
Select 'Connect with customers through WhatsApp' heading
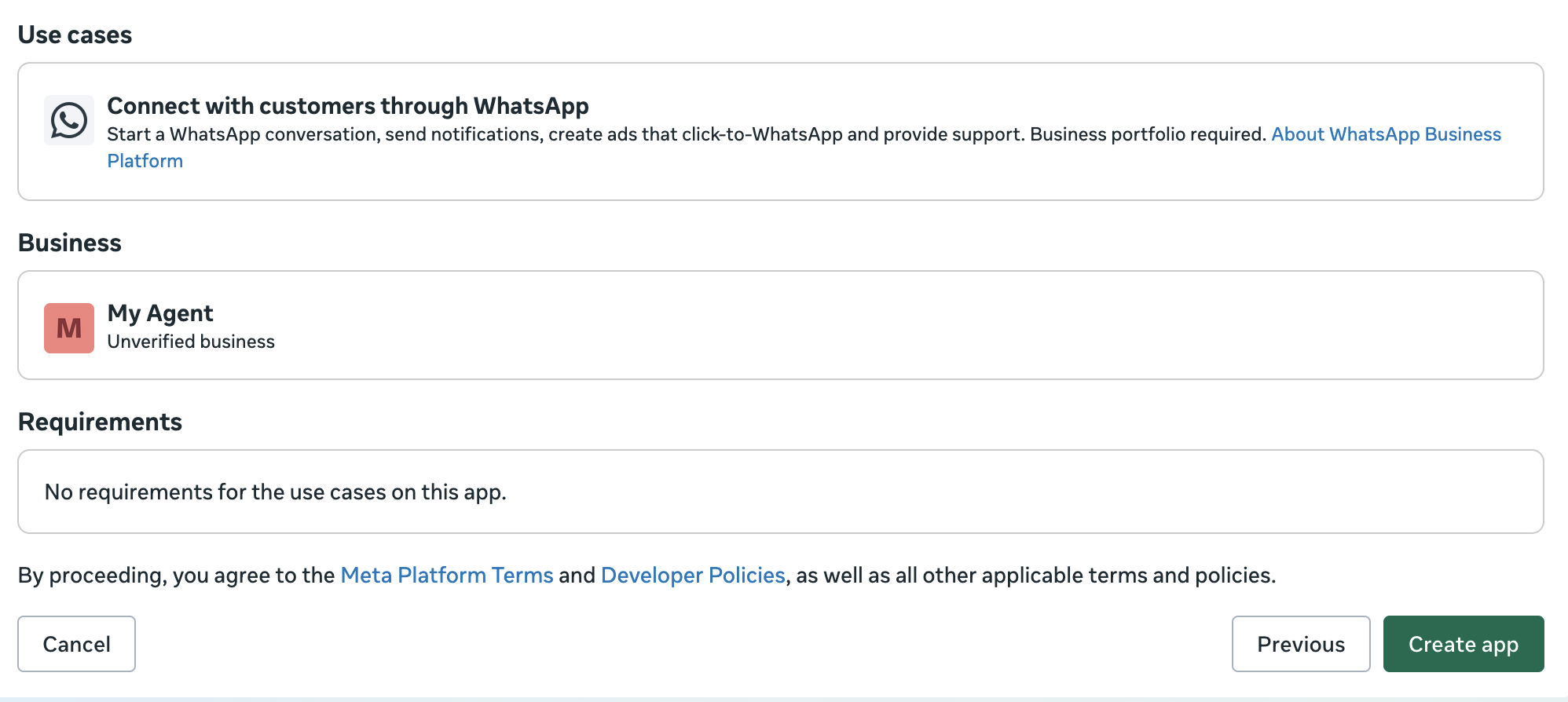pos(348,105)
